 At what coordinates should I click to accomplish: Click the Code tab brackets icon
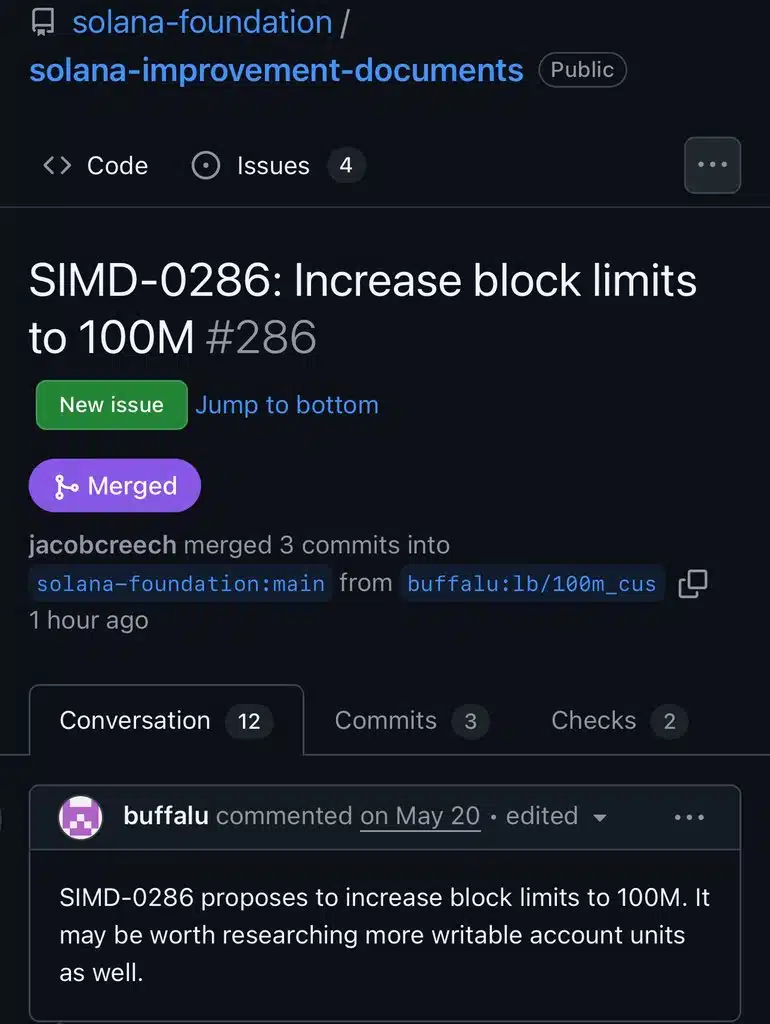click(x=57, y=166)
